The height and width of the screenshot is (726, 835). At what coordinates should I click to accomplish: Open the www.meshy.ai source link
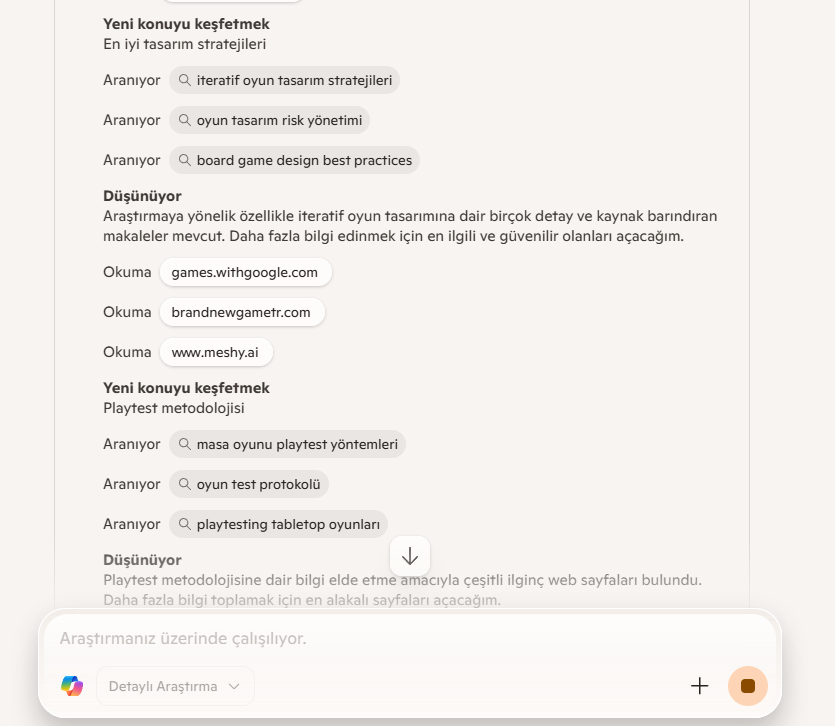point(216,352)
